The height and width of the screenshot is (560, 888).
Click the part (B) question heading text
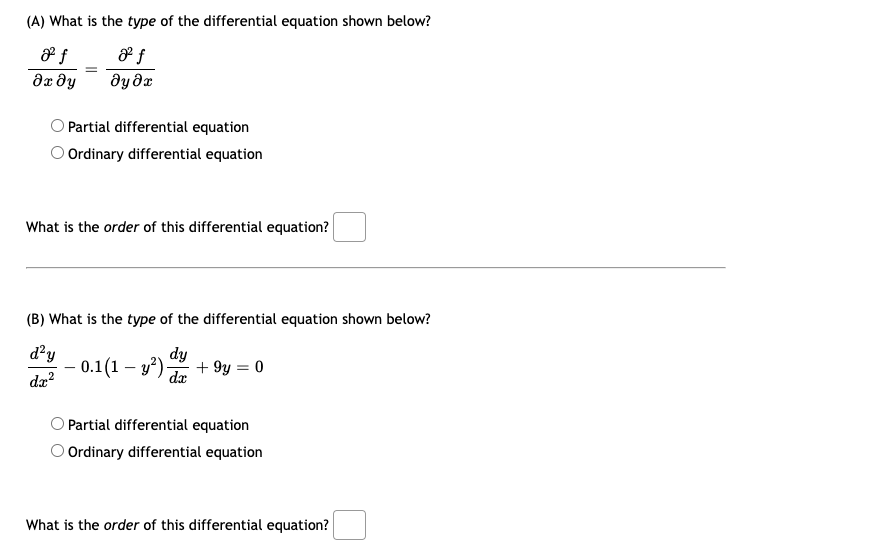[228, 319]
